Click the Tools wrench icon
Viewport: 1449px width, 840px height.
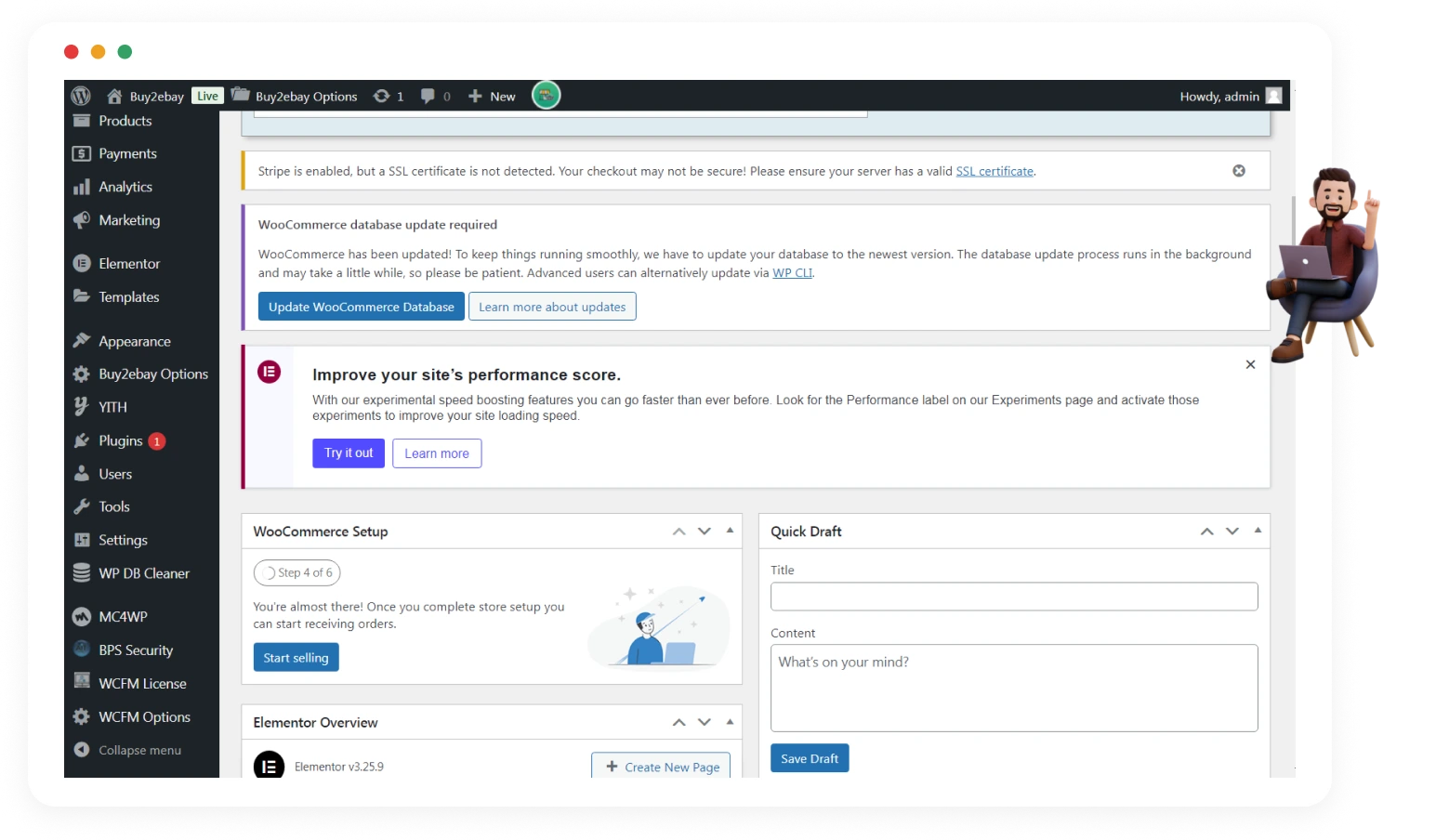pyautogui.click(x=82, y=506)
